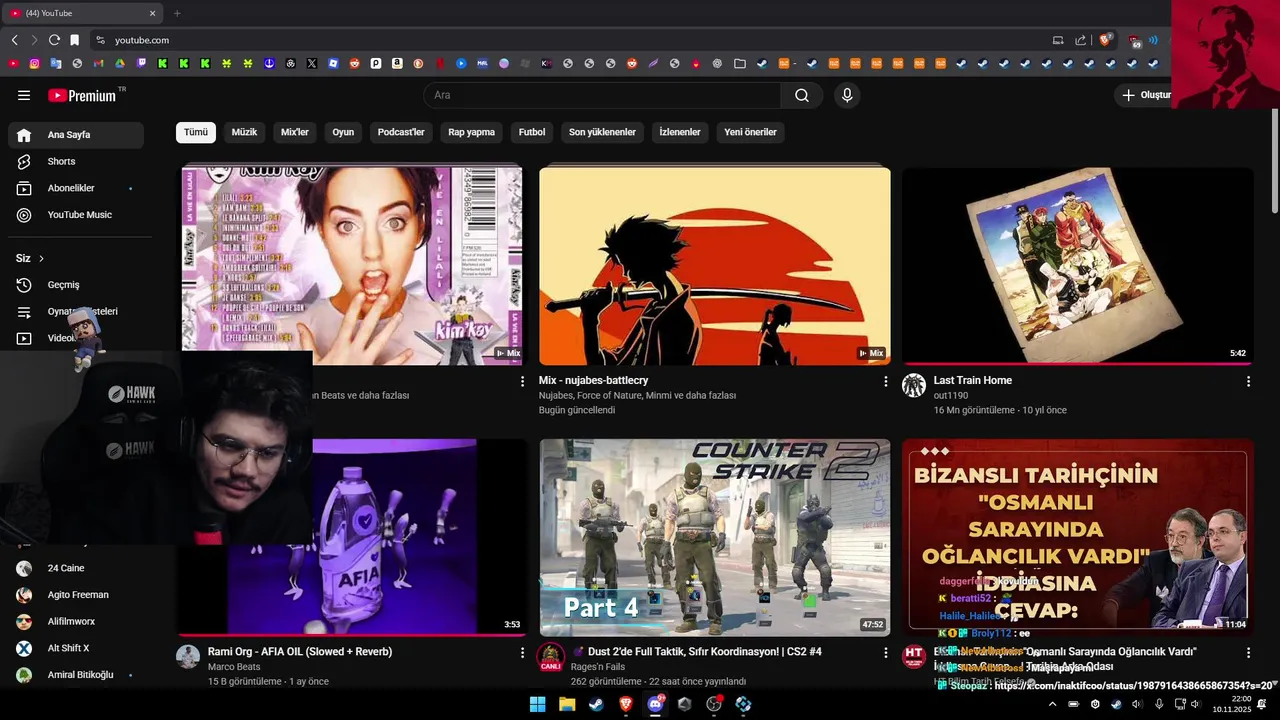Open the X bookmark in bookmarks bar
This screenshot has width=1280, height=720.
312,63
